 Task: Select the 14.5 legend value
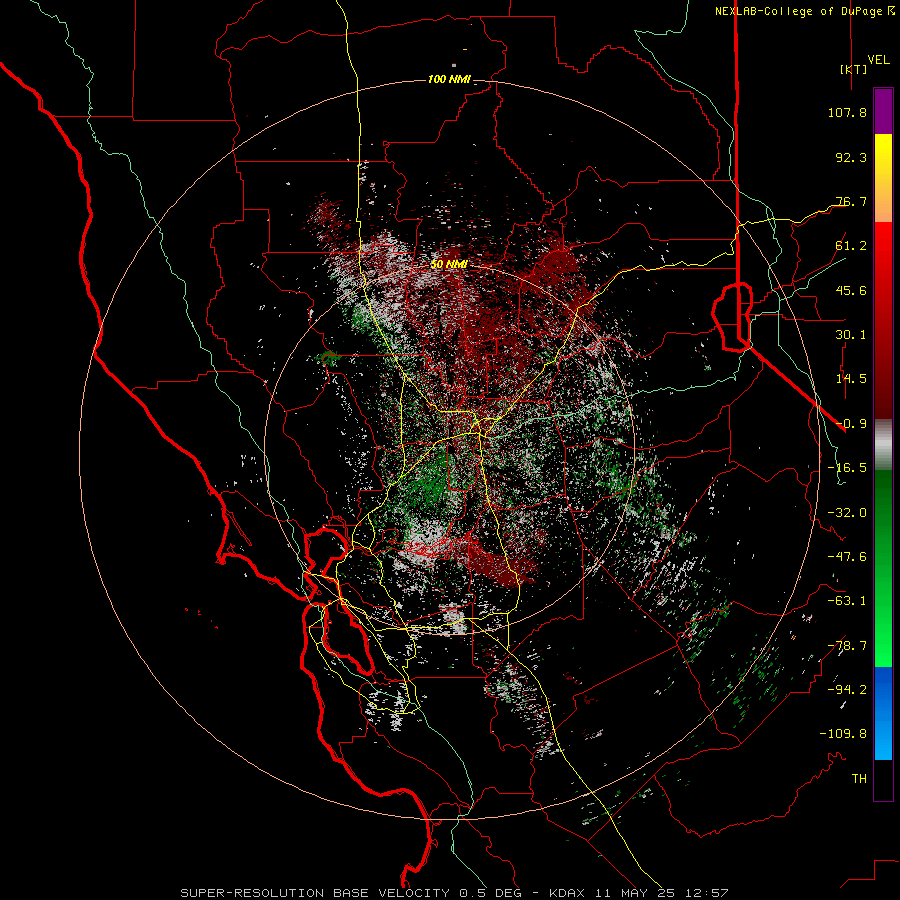coord(851,379)
